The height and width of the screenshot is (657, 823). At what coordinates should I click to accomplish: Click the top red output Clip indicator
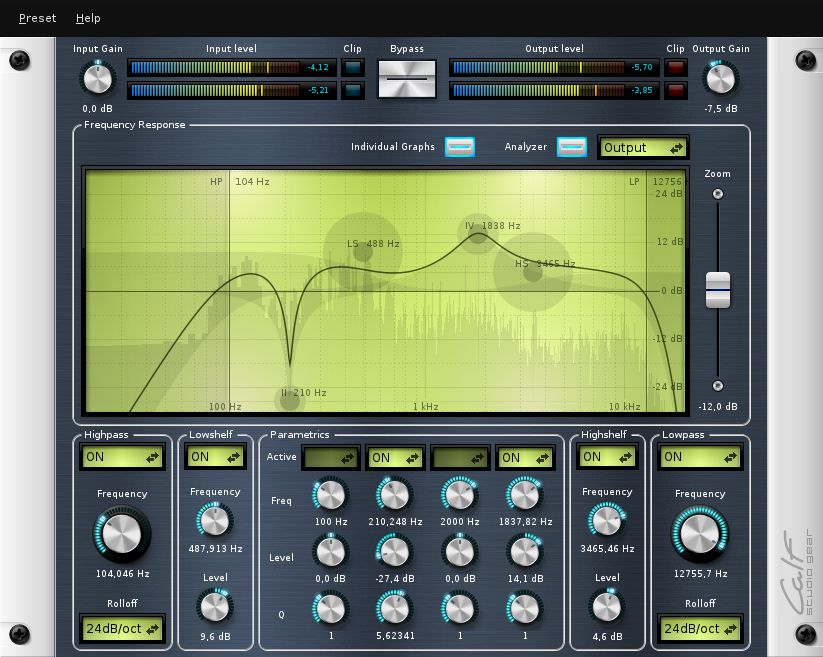click(676, 68)
